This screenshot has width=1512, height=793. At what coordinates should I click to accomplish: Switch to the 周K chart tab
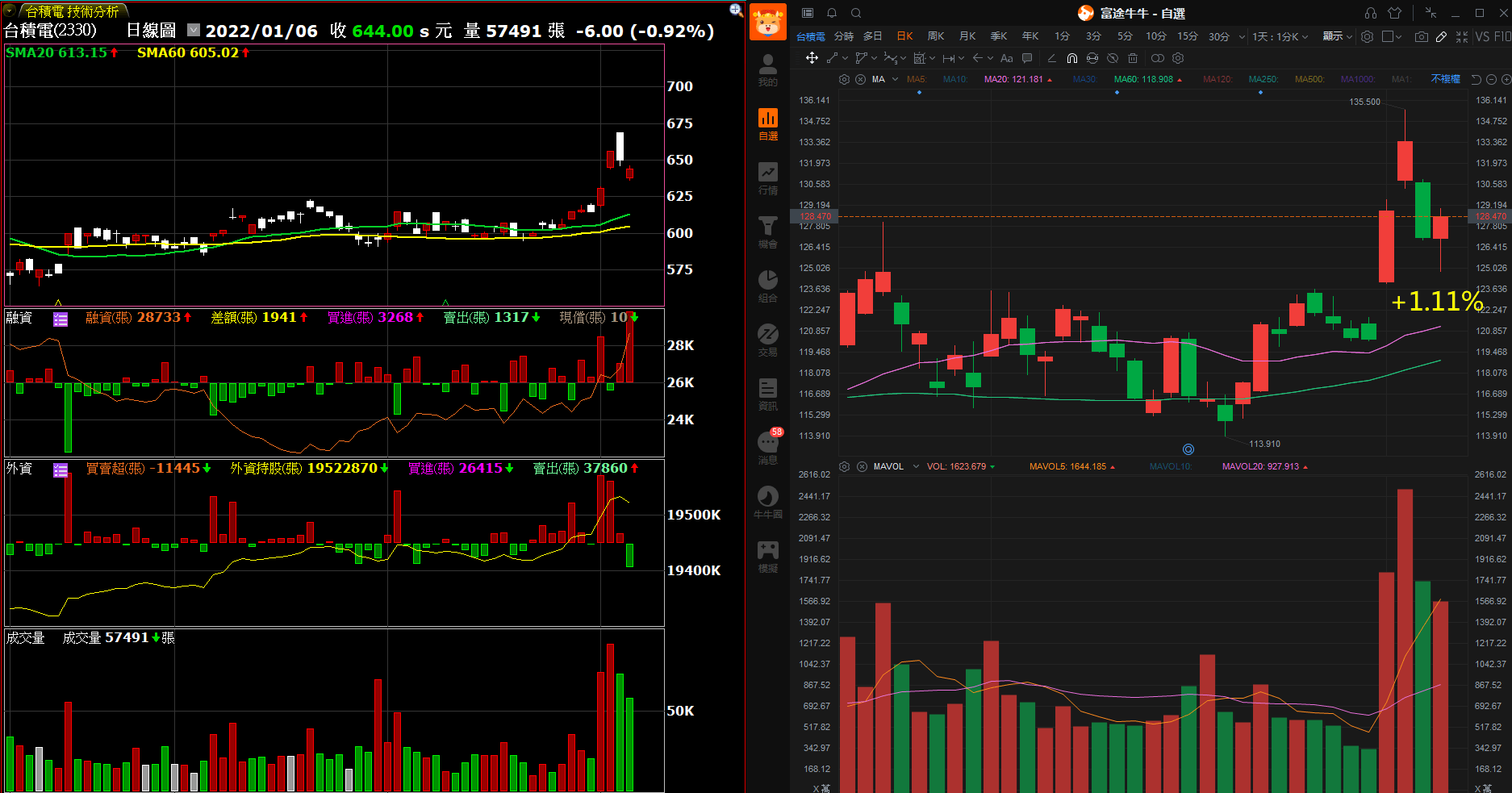pos(936,36)
